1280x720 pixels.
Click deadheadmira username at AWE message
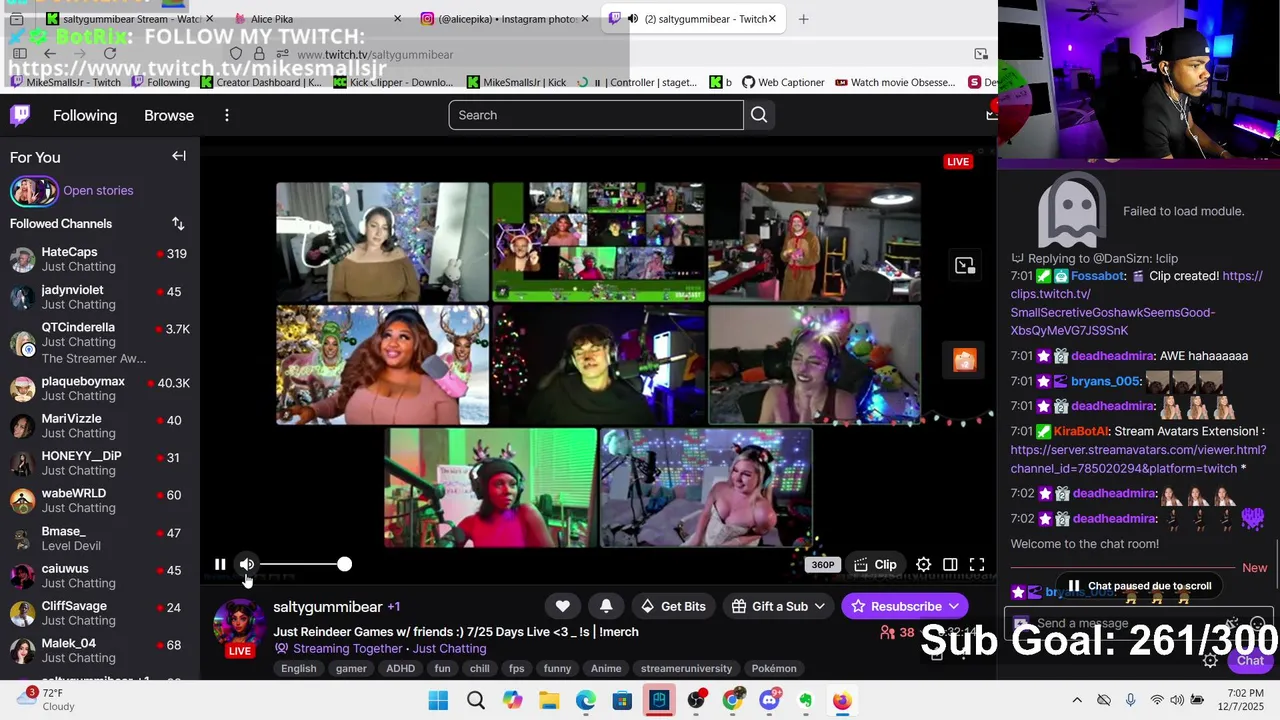click(x=1112, y=356)
